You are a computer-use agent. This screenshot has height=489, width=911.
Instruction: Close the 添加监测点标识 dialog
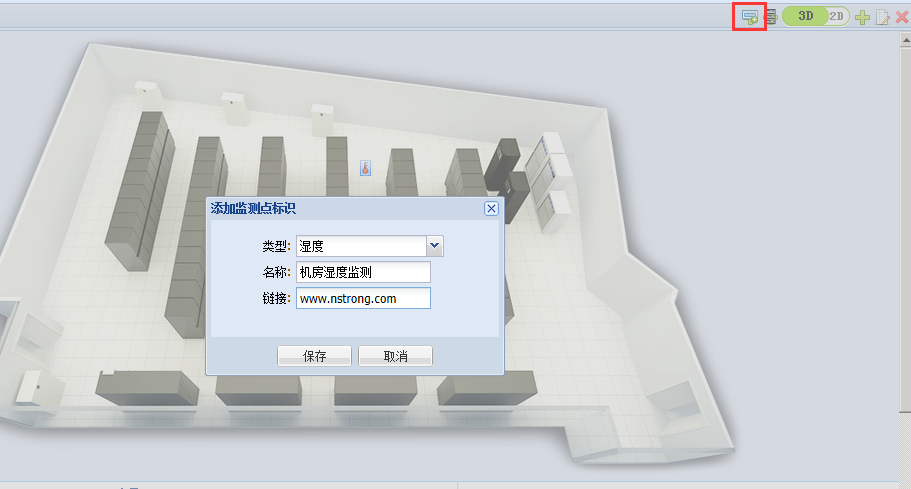(x=491, y=208)
